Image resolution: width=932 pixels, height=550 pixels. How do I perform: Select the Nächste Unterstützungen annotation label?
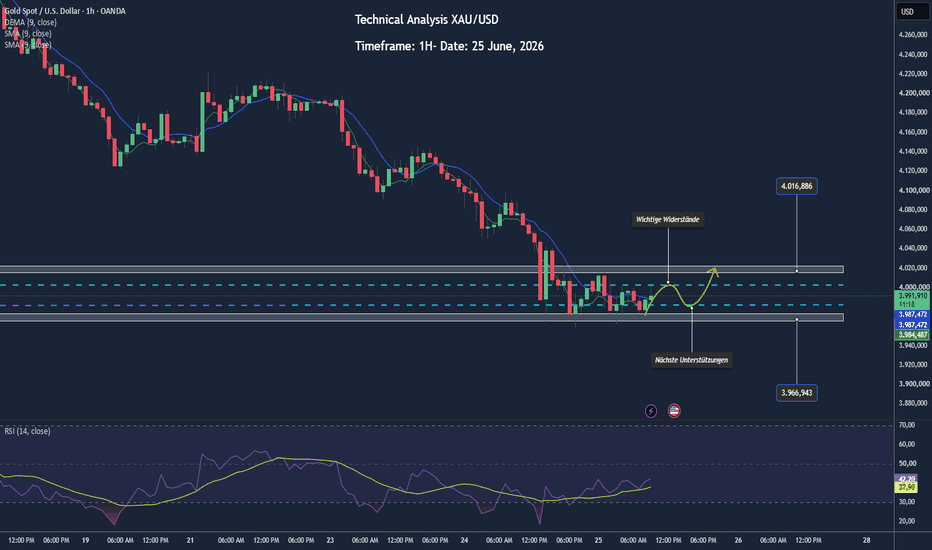(691, 360)
